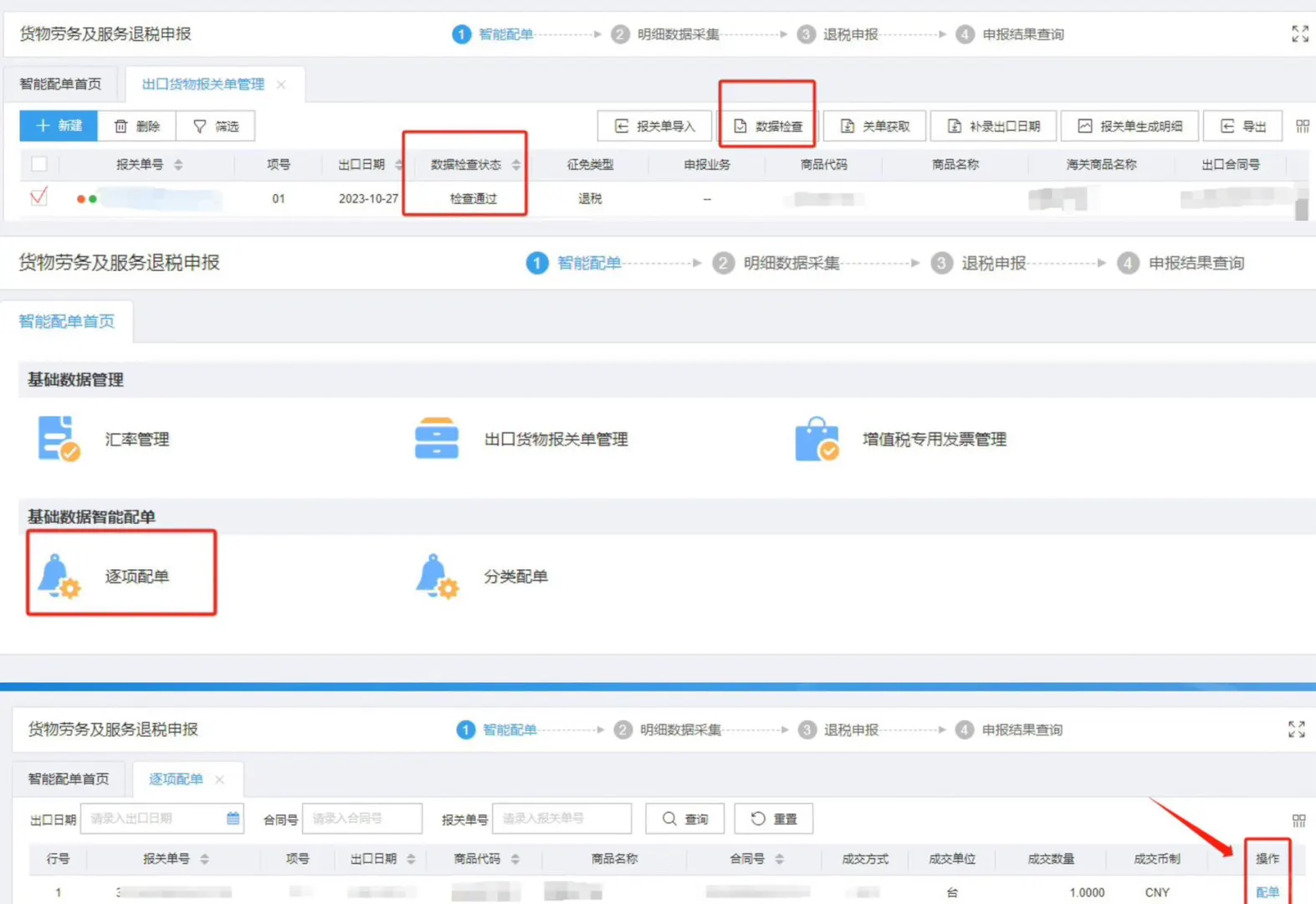Select step 1 智能配单 in the middle panel
1316x904 pixels.
point(574,263)
